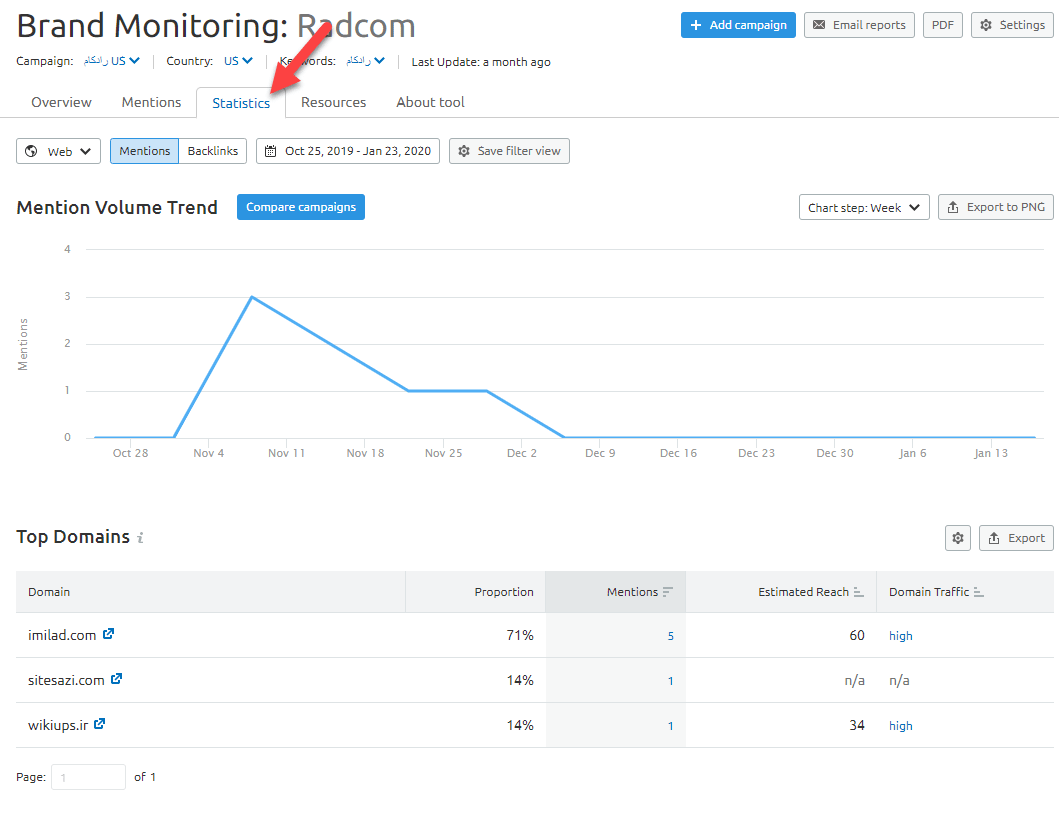Click the Page number input field
Screen dimensions: 1059x816
coord(88,777)
